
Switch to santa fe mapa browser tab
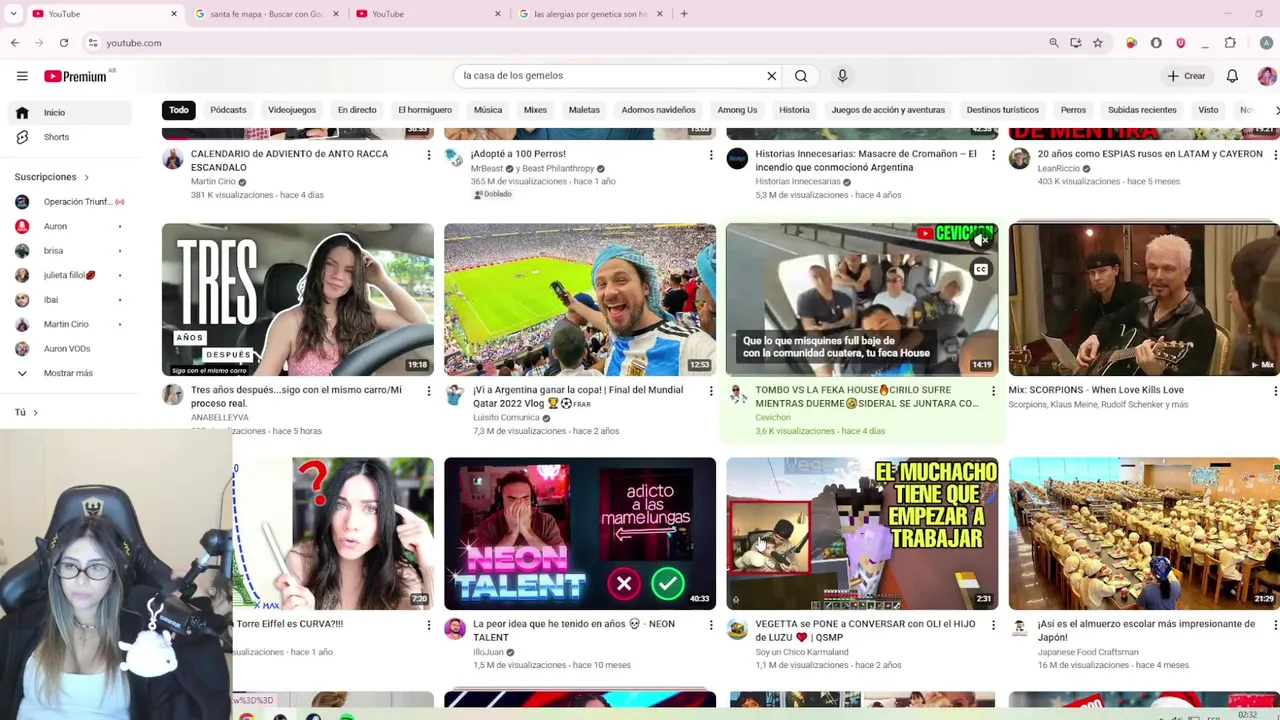coord(266,14)
